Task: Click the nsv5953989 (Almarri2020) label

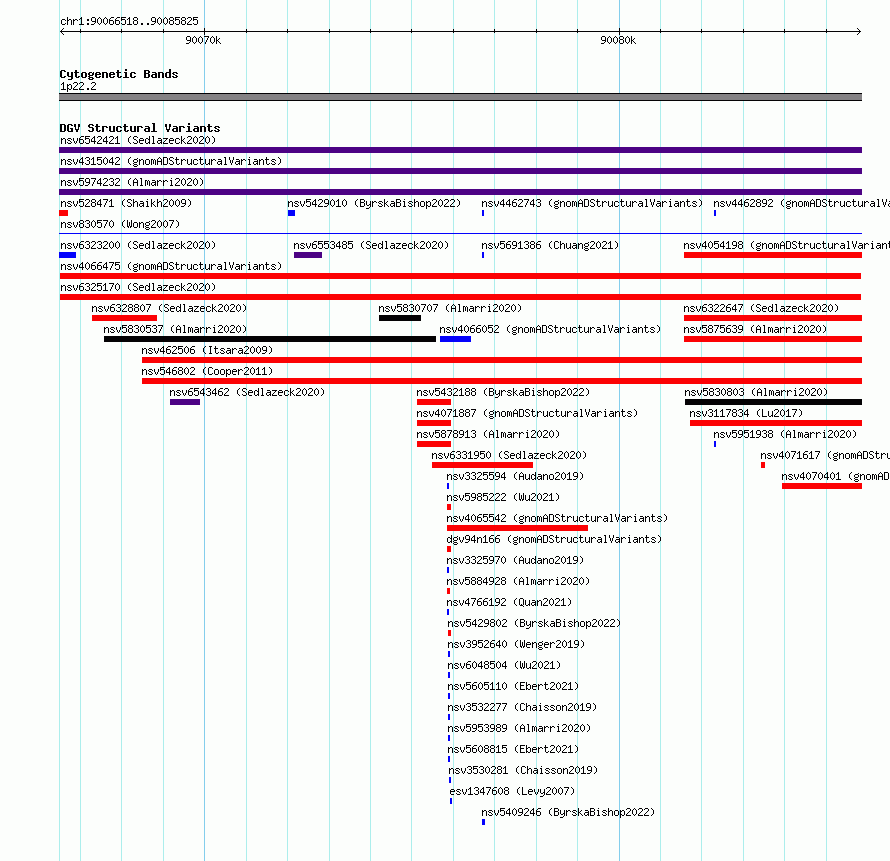Action: [x=519, y=728]
